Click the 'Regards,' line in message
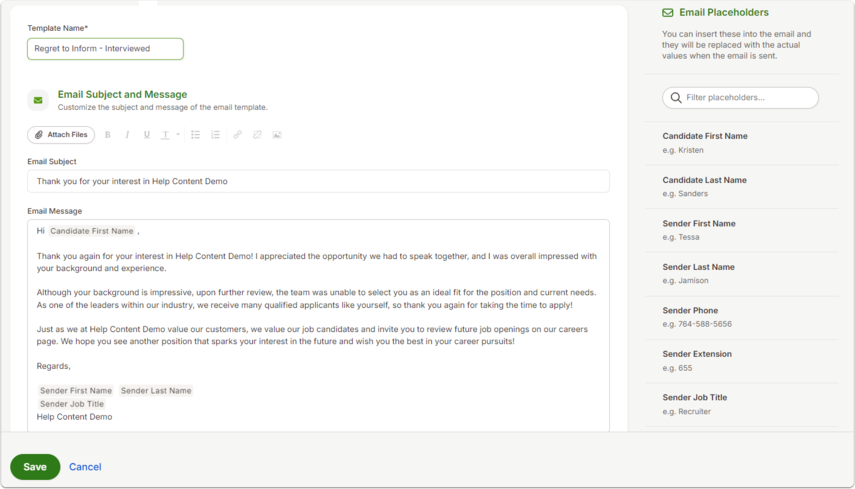 [x=53, y=366]
